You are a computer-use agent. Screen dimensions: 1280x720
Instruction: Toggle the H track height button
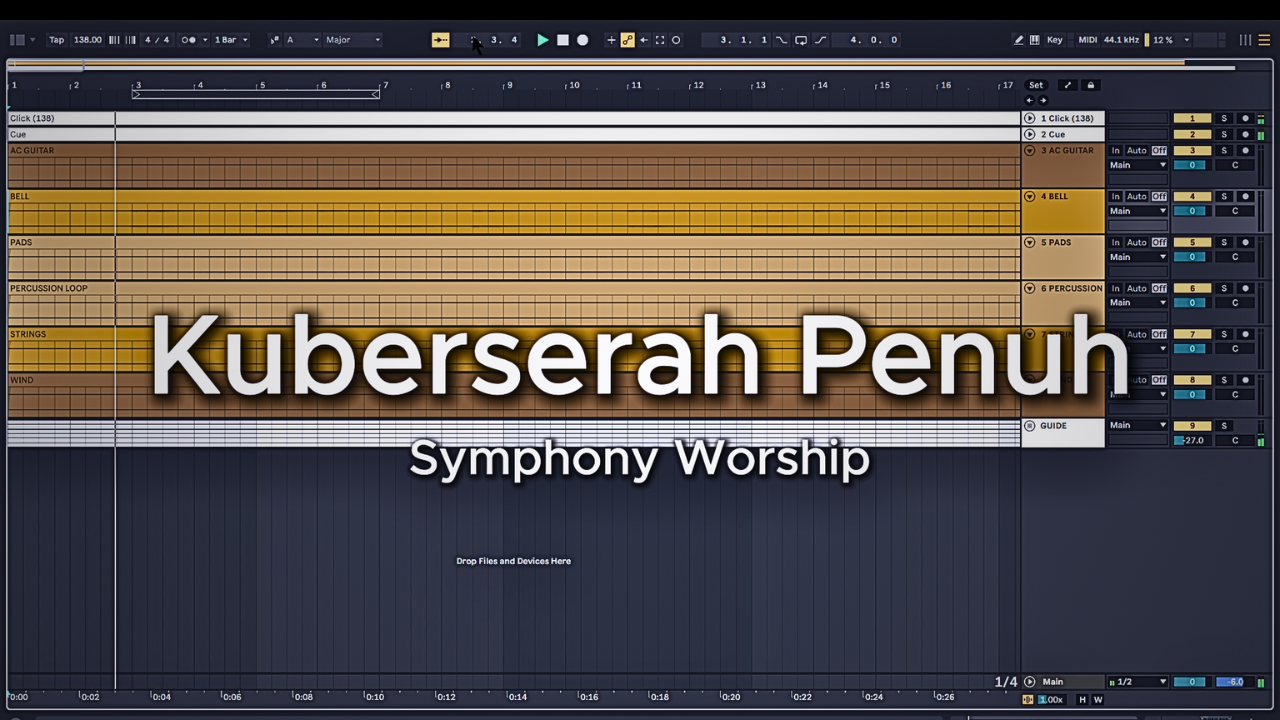(1082, 699)
